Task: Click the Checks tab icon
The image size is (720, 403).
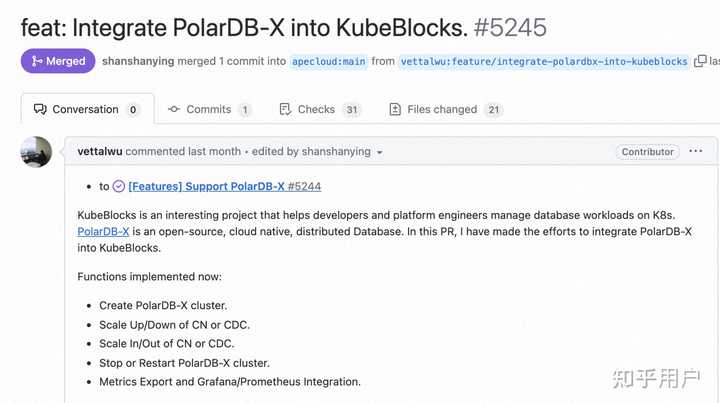Action: coord(286,109)
